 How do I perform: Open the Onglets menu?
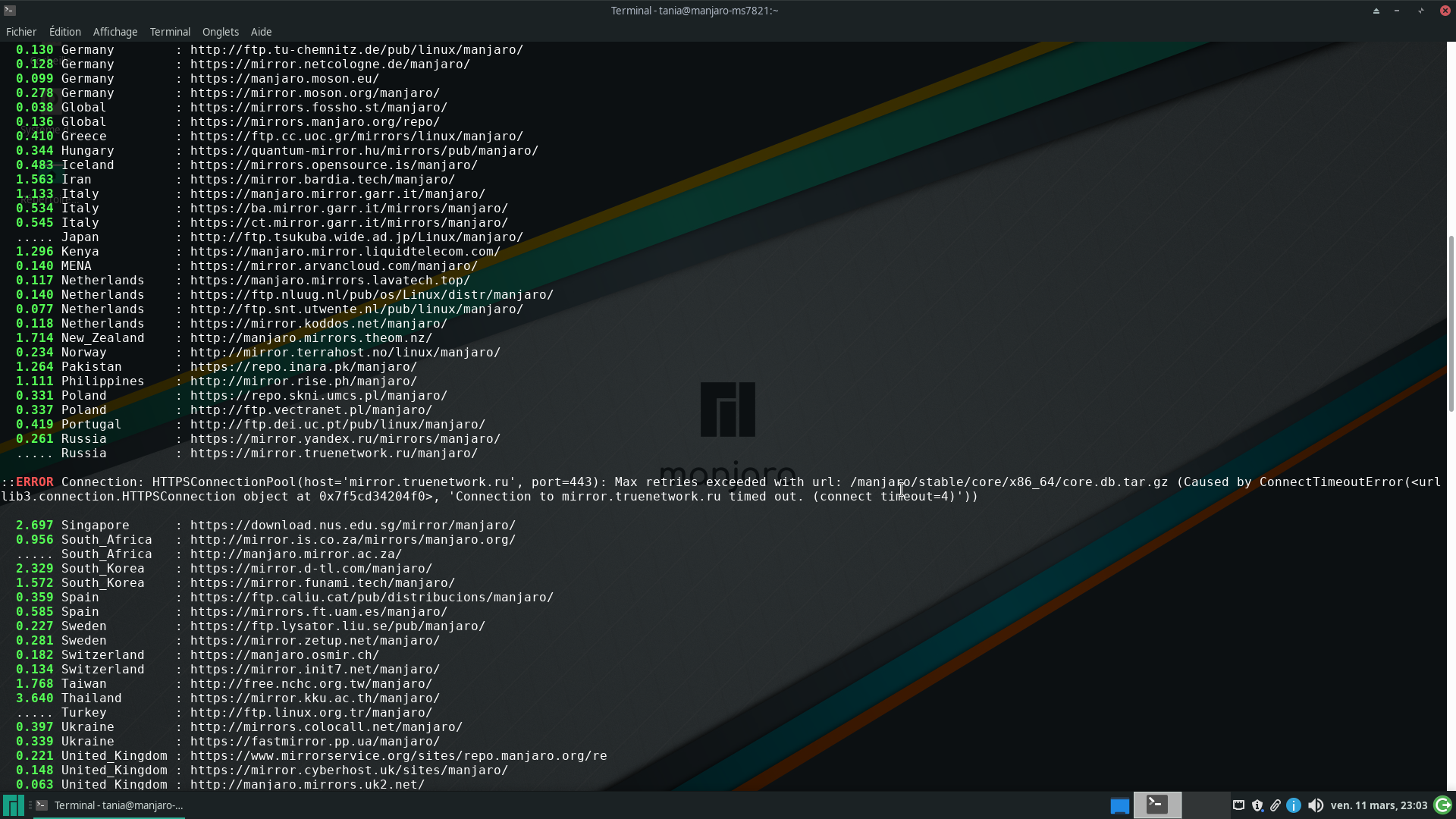click(221, 32)
